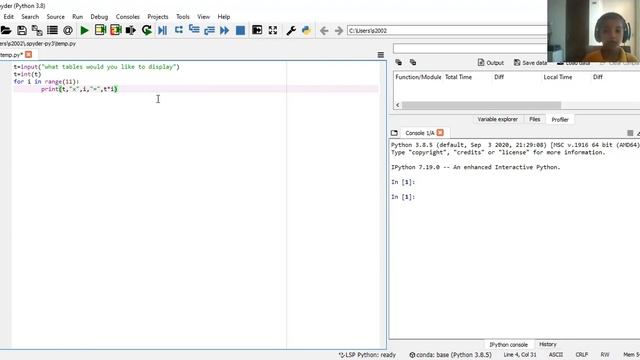Image resolution: width=640 pixels, height=360 pixels.
Task: Step out and run until return
Action: (209, 30)
